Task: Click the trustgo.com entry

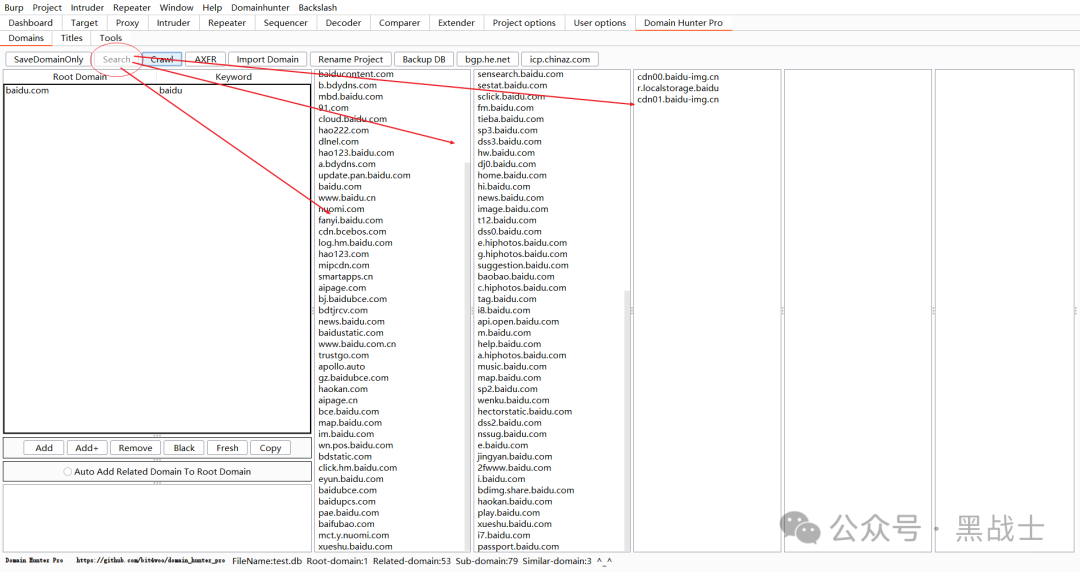Action: pos(344,355)
